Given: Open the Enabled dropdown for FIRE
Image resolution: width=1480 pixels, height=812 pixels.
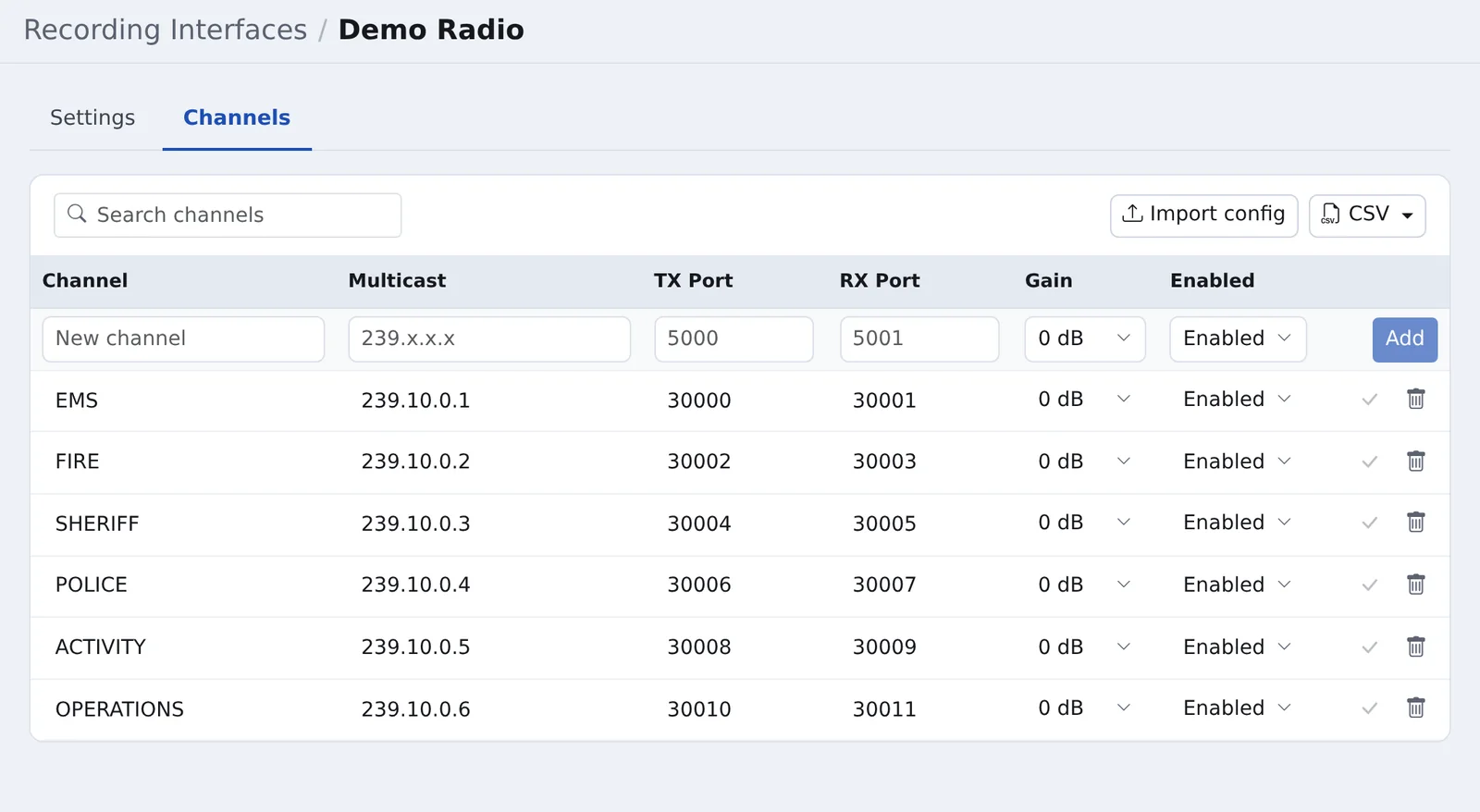Looking at the screenshot, I should pyautogui.click(x=1238, y=461).
